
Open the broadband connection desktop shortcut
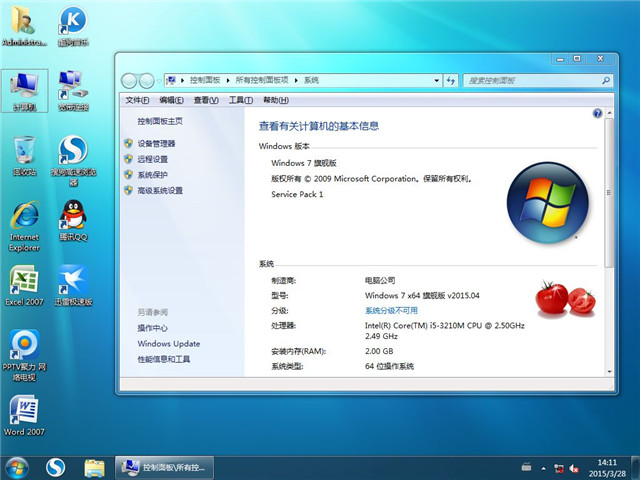[73, 91]
